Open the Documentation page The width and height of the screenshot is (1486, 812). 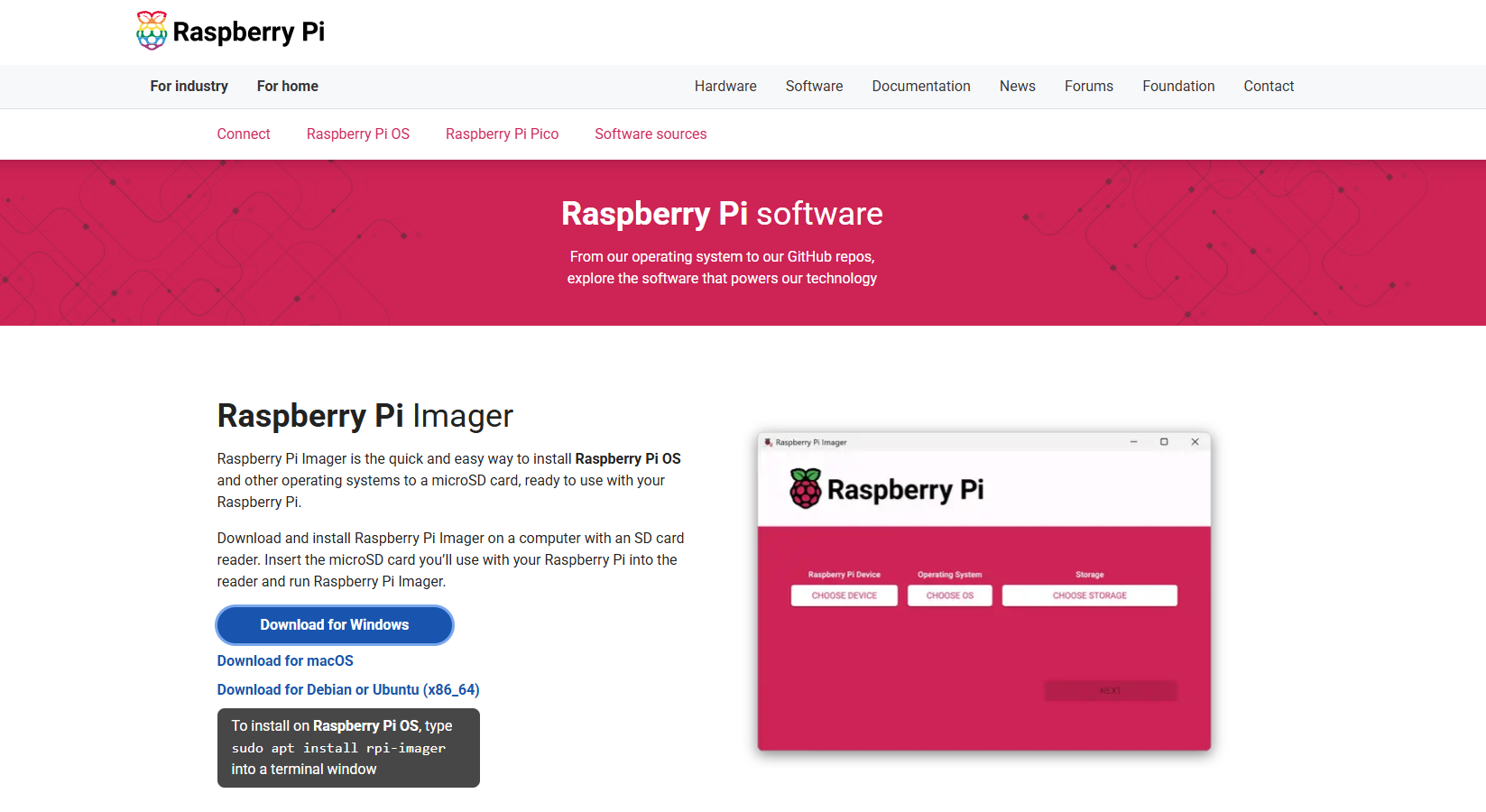coord(921,86)
